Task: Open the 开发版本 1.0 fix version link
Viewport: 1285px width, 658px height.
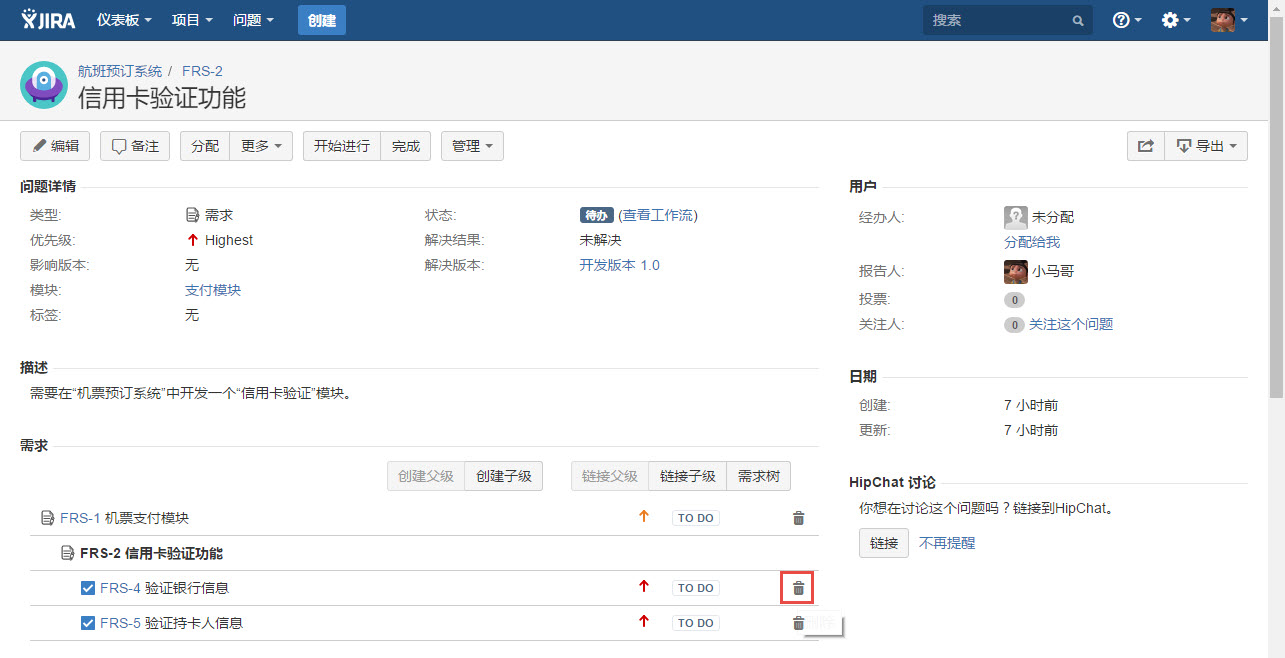Action: click(620, 265)
